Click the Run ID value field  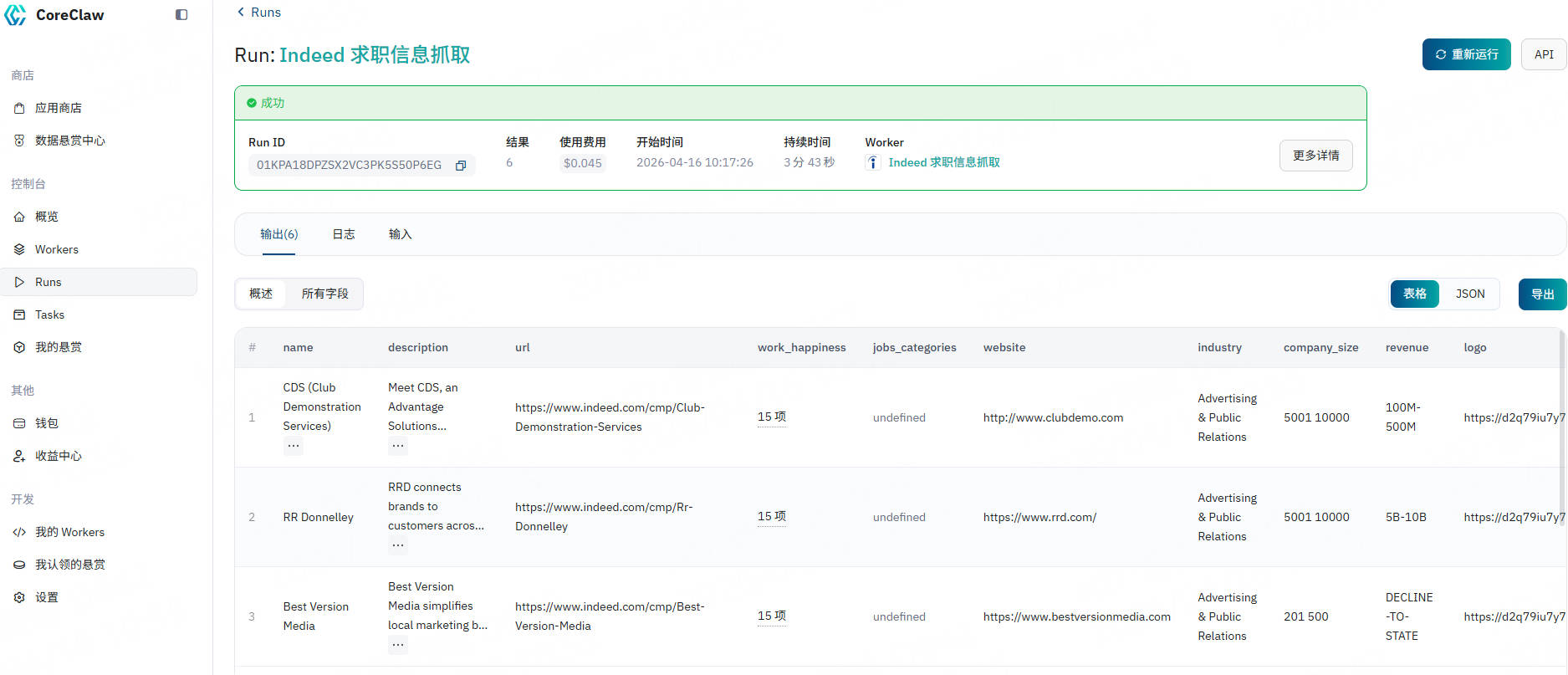pyautogui.click(x=361, y=165)
